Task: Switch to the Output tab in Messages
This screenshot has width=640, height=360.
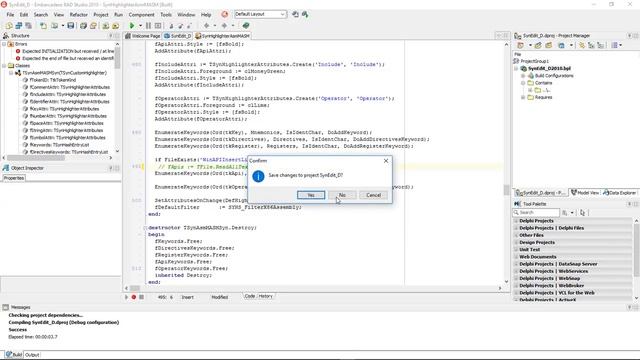Action: [32, 355]
